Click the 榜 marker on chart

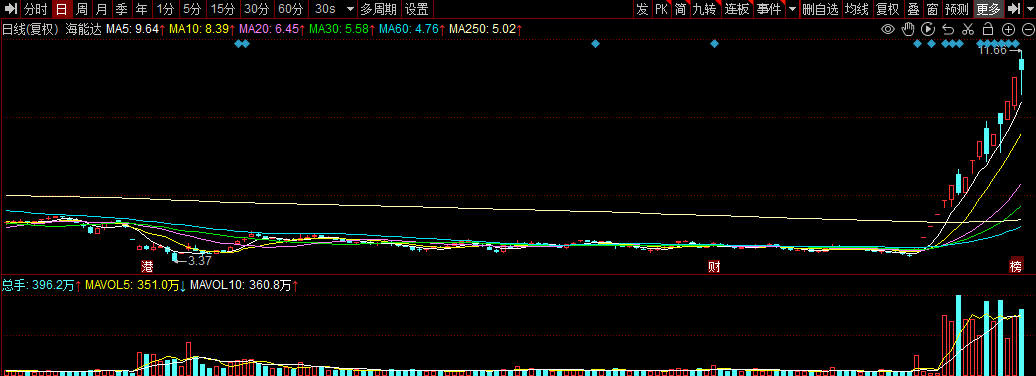pyautogui.click(x=1016, y=267)
